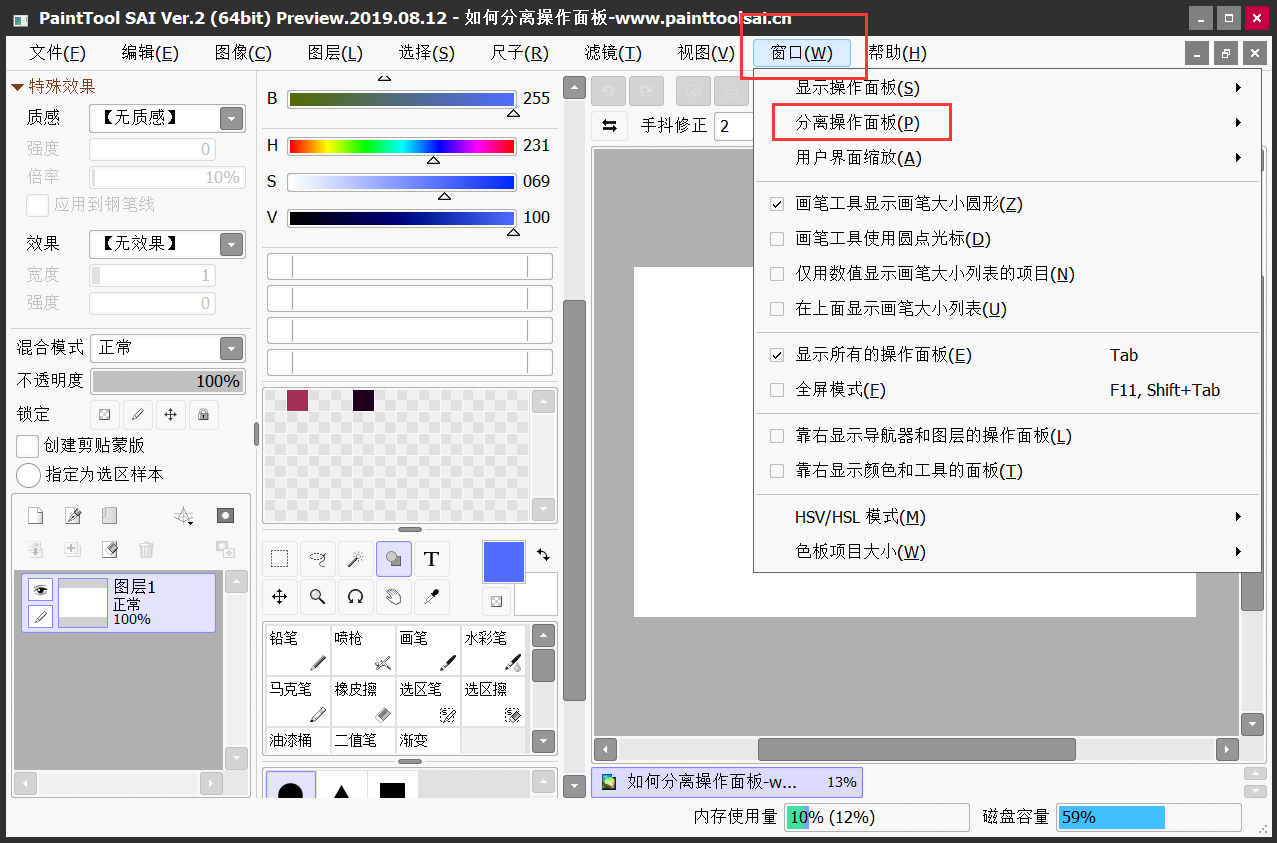The width and height of the screenshot is (1277, 843).
Task: Click the hue H slider
Action: pos(401,146)
